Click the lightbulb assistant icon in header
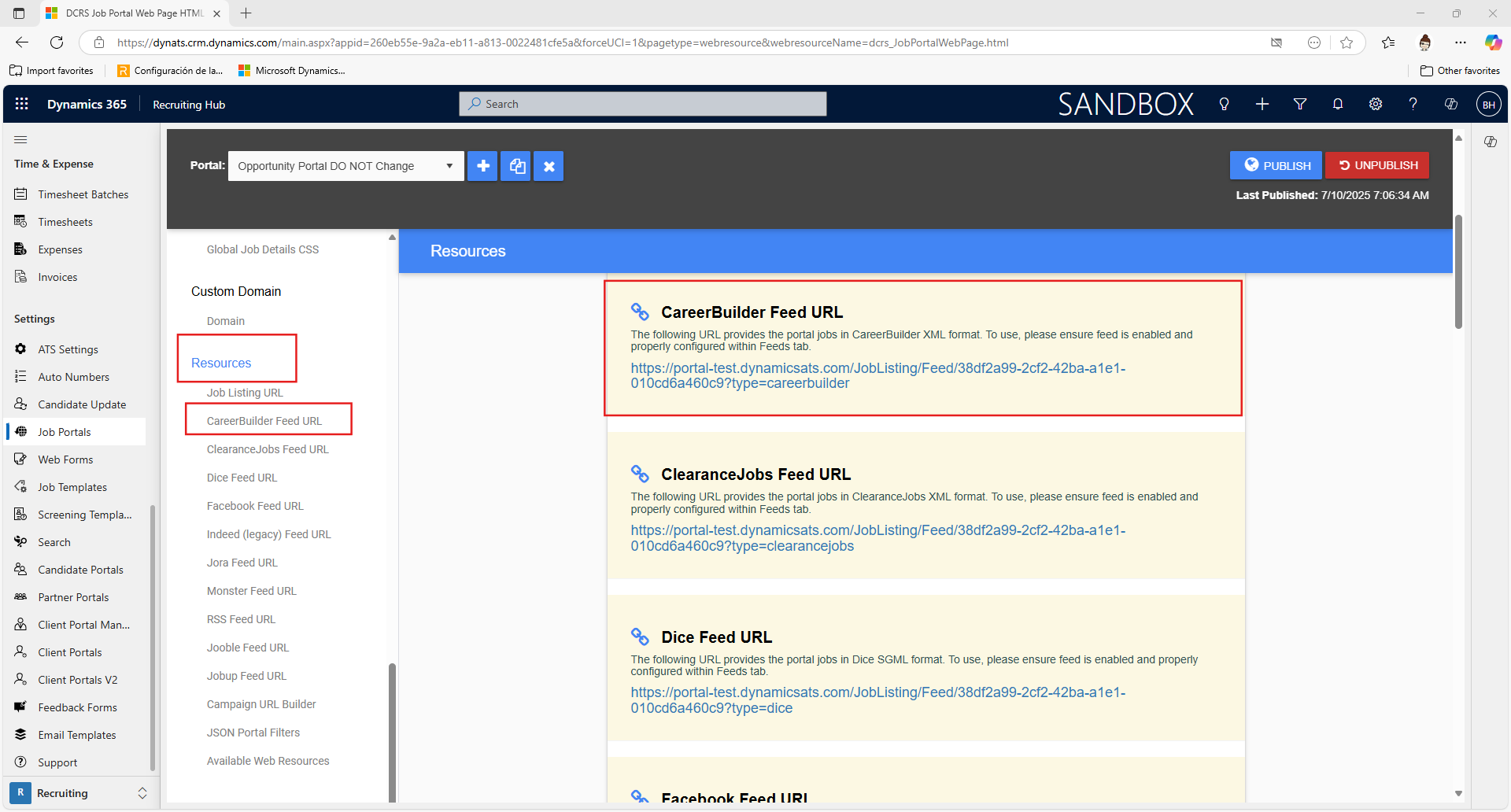 click(x=1224, y=104)
